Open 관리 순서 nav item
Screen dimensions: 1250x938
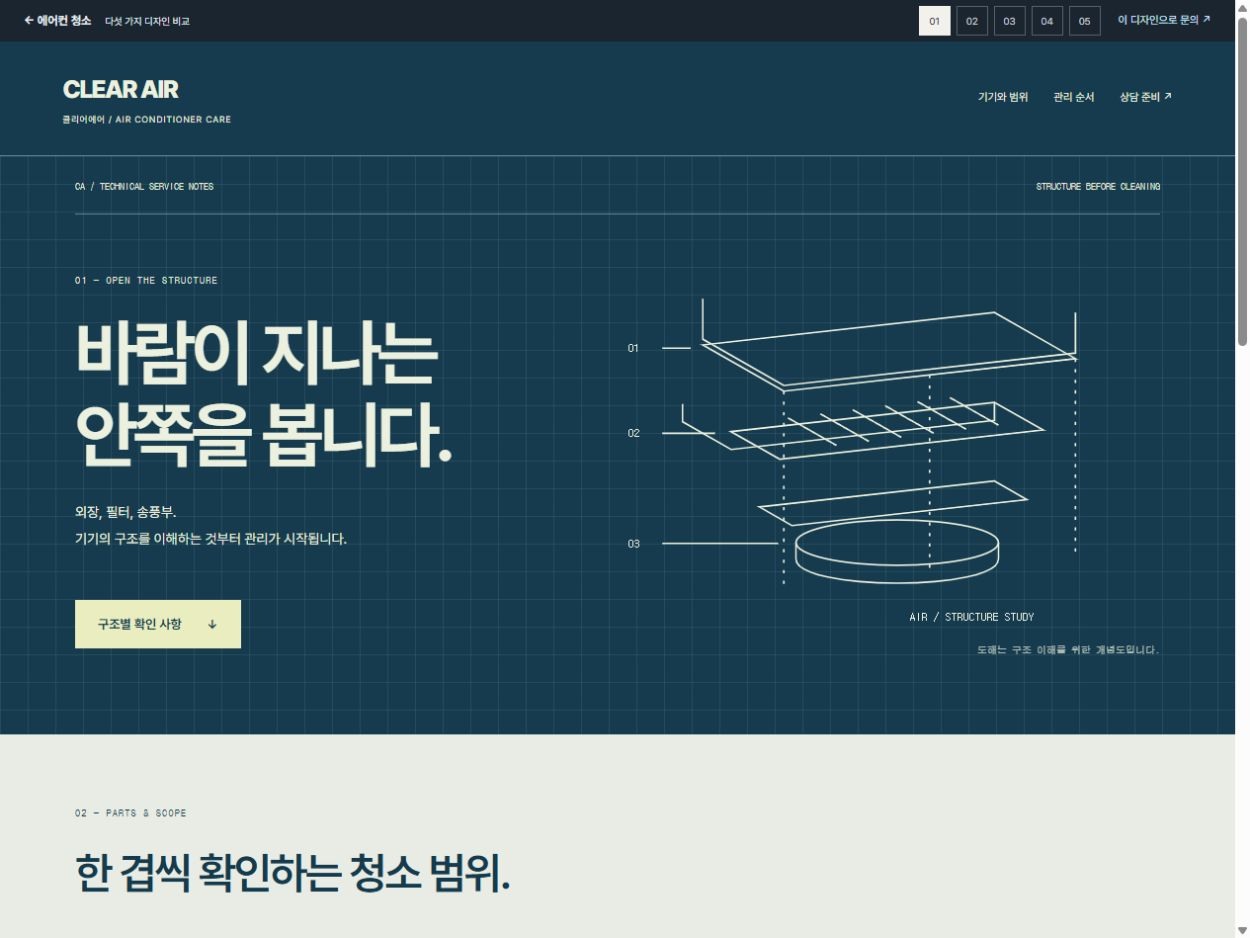click(1074, 97)
